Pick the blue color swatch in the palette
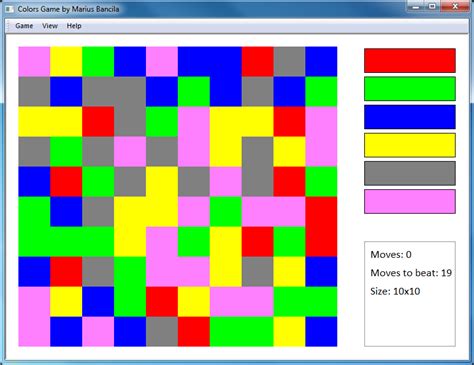This screenshot has width=474, height=365. [410, 117]
